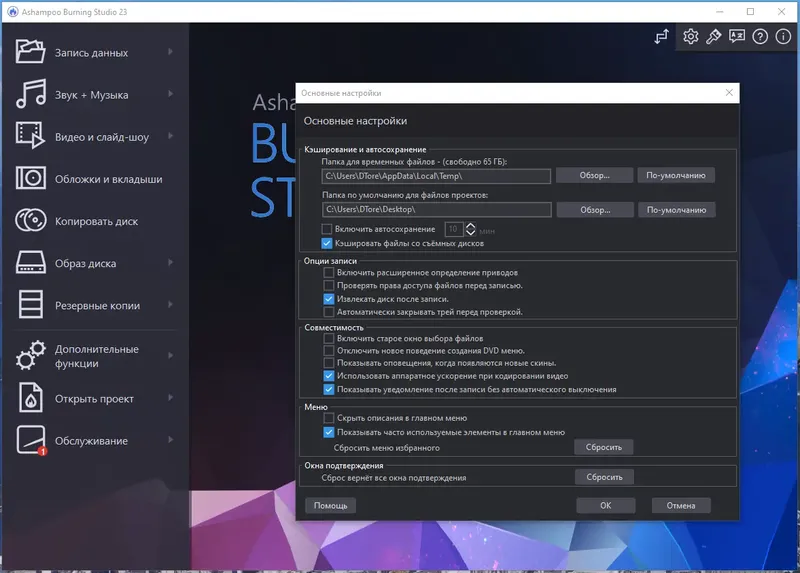Check Отключить новое поведение создания DVD меню
This screenshot has width=800, height=573.
tap(329, 351)
